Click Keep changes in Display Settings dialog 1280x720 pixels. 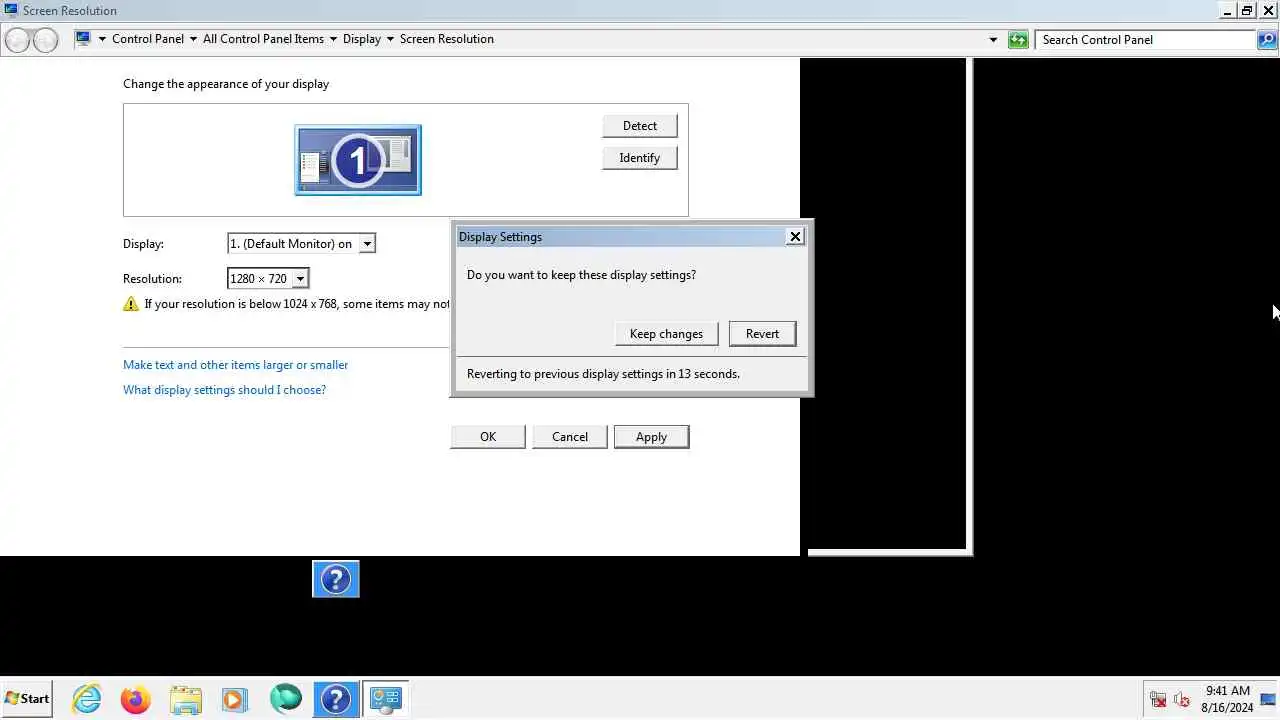tap(666, 334)
